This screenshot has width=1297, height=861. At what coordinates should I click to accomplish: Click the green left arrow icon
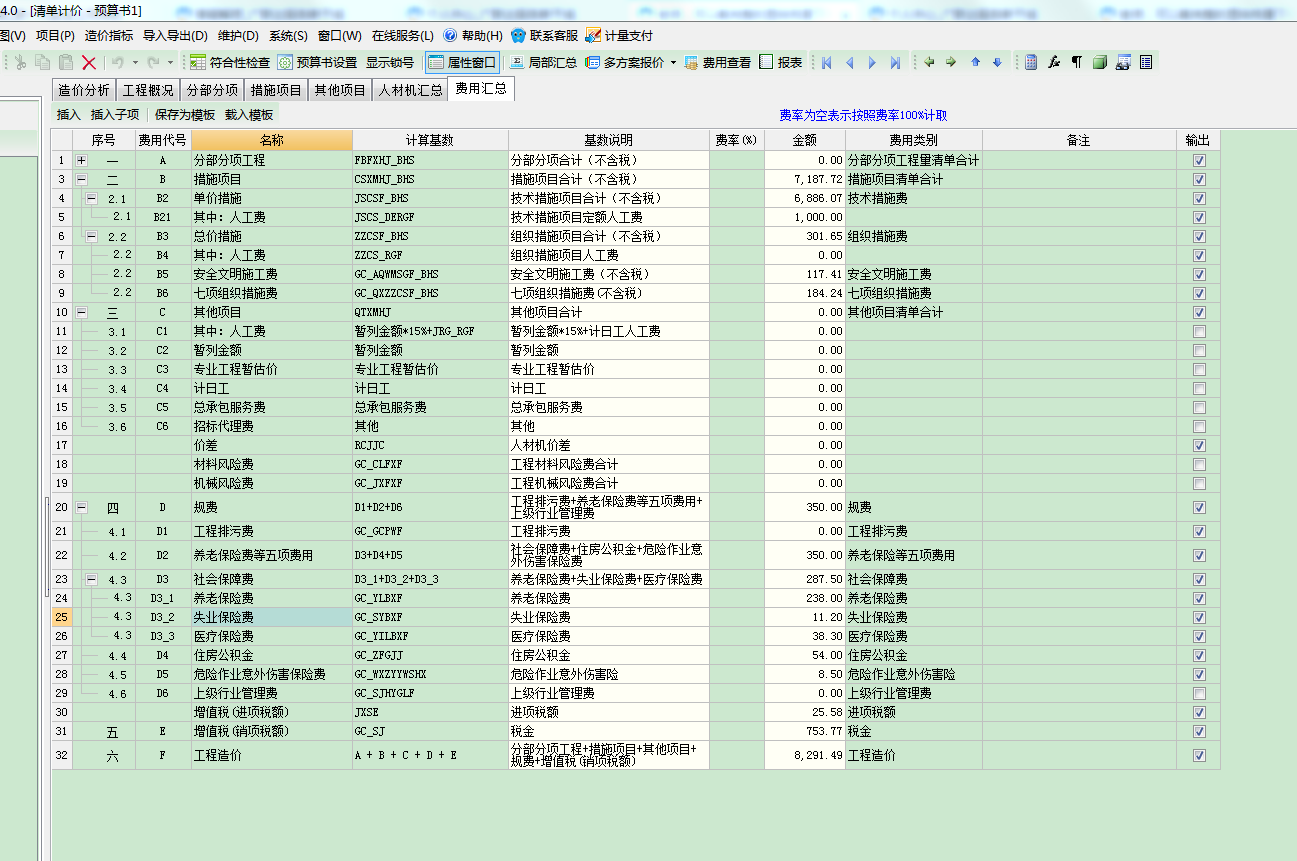929,62
